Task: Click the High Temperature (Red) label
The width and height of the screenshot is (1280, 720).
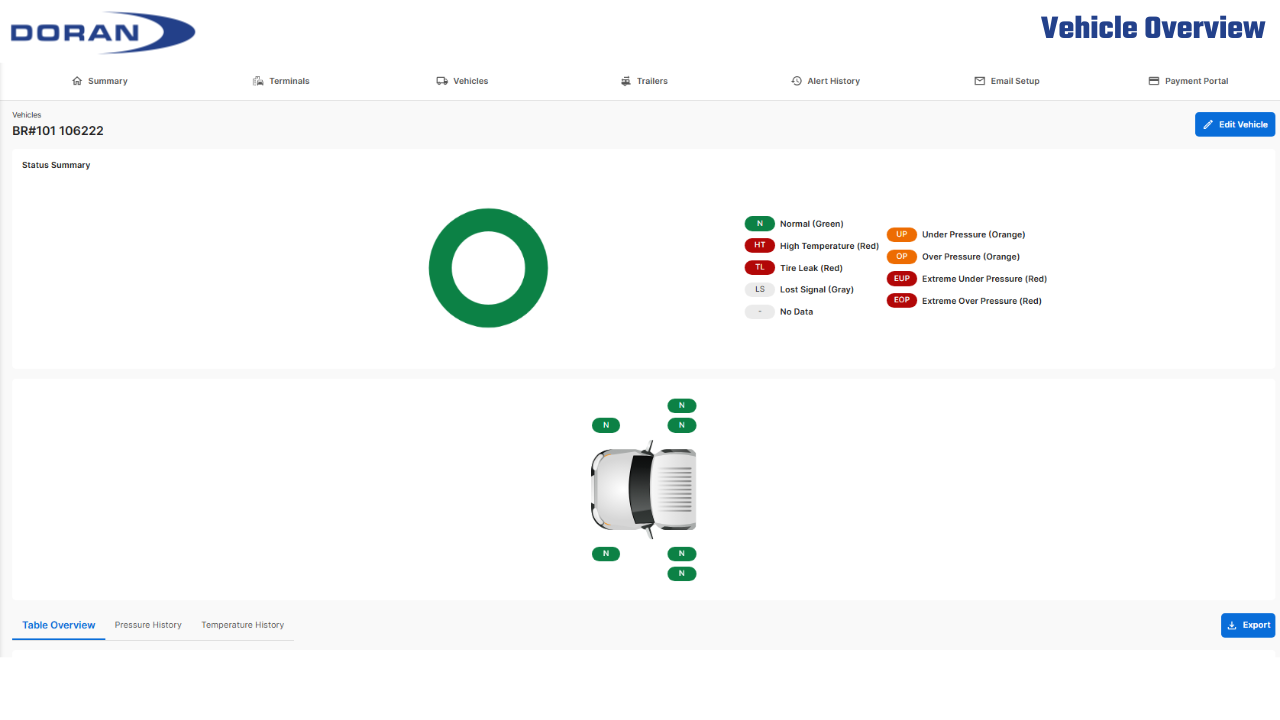Action: (x=829, y=246)
